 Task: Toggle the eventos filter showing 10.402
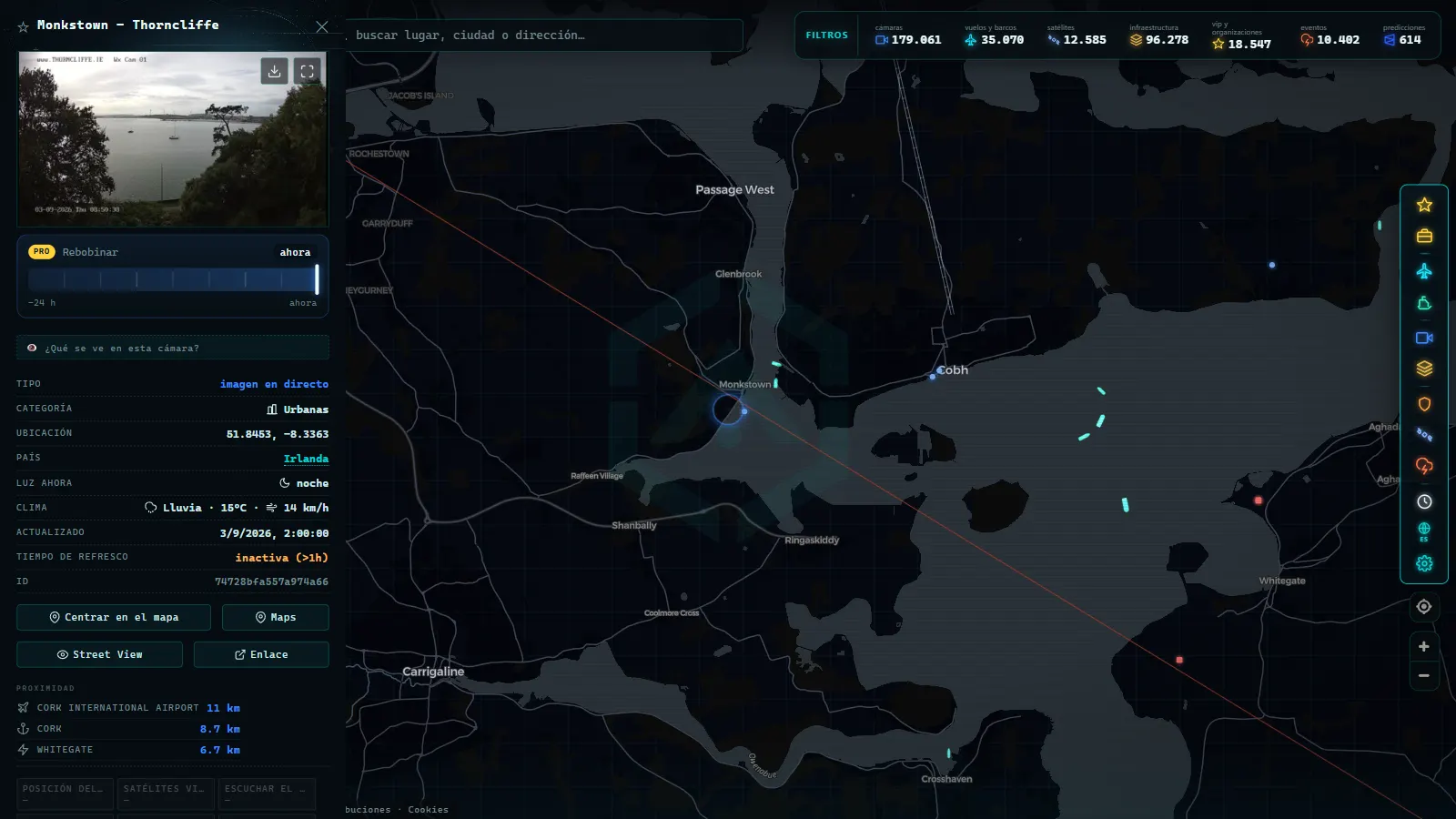[x=1330, y=35]
